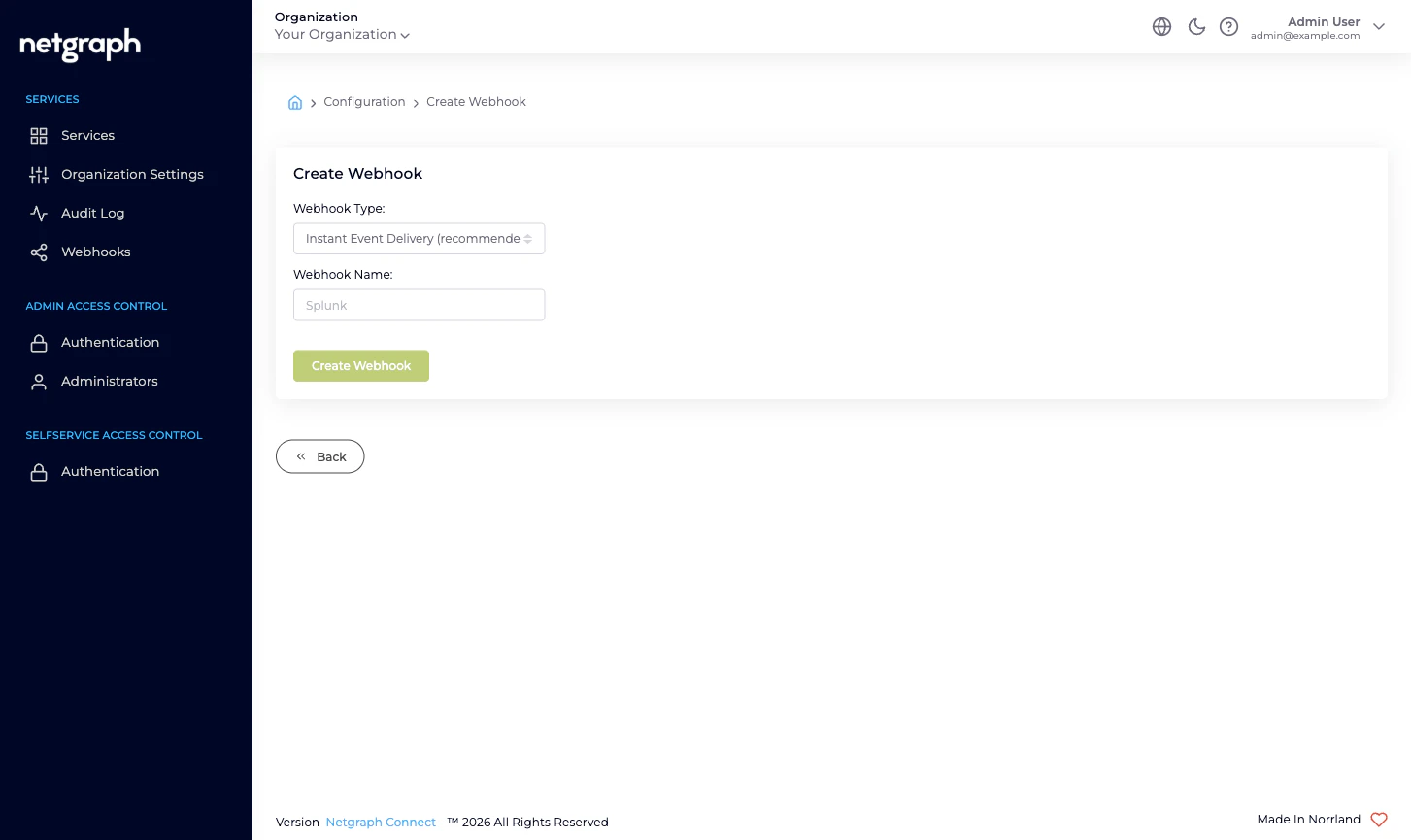
Task: Expand the Your Organization selector
Action: [342, 34]
